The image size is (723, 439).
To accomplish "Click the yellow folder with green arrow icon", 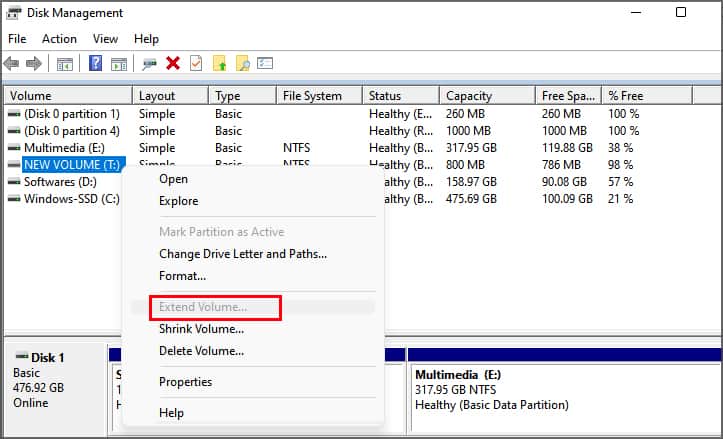I will [219, 63].
